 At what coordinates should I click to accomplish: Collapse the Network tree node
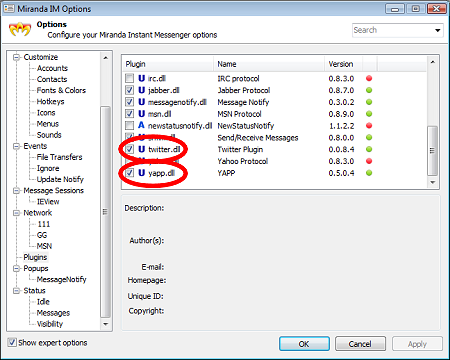pyautogui.click(x=16, y=213)
